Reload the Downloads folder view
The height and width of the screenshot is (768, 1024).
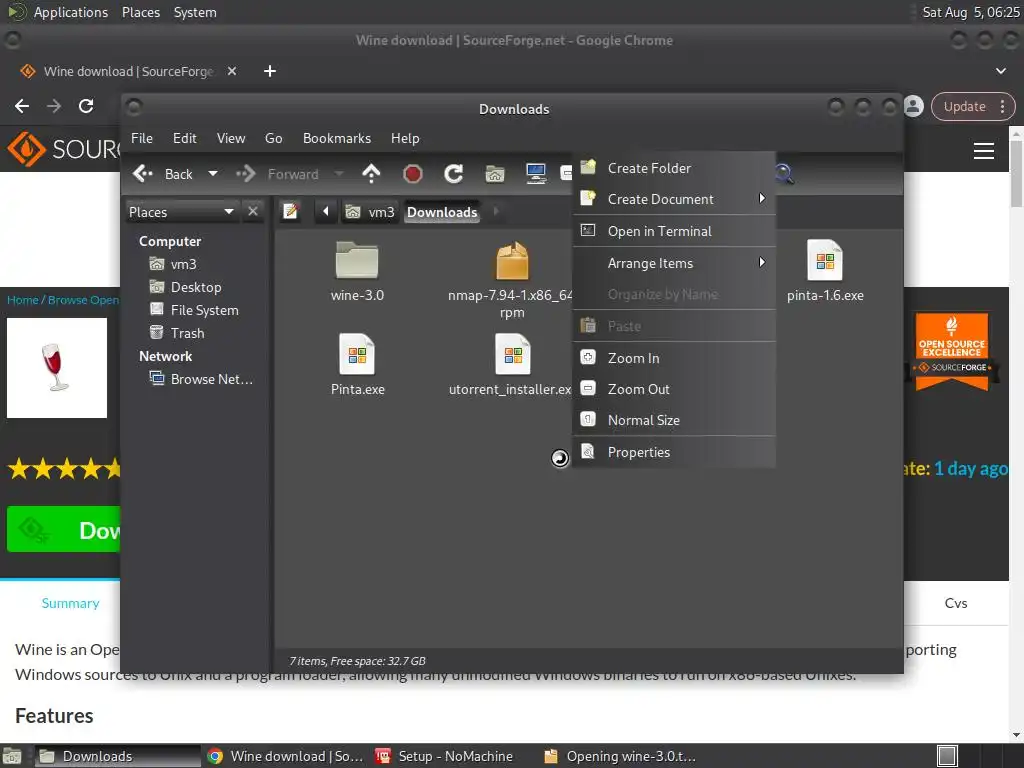pos(454,174)
